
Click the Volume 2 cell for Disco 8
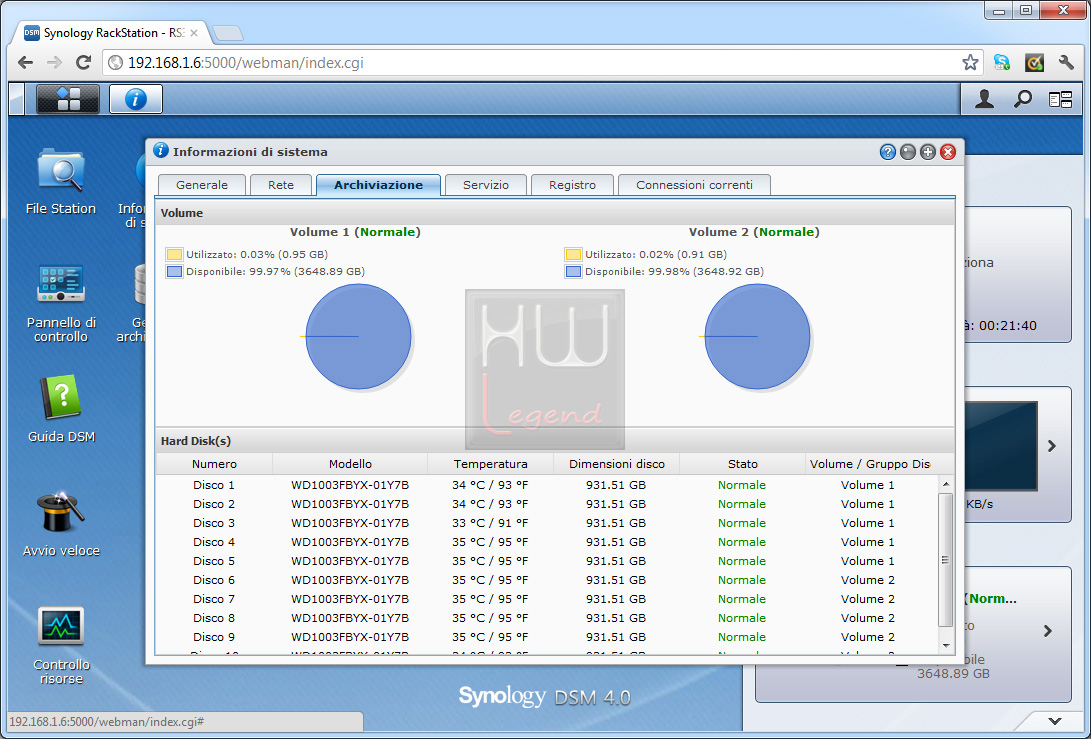pyautogui.click(x=868, y=618)
